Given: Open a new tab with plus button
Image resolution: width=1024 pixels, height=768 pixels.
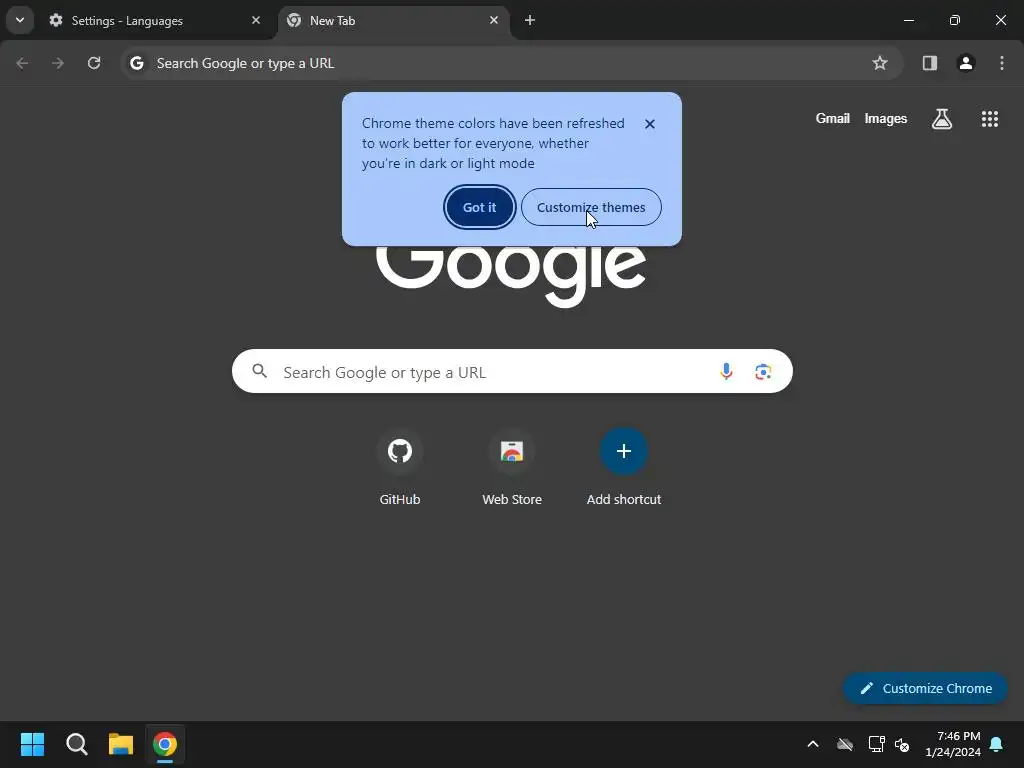Looking at the screenshot, I should (530, 20).
